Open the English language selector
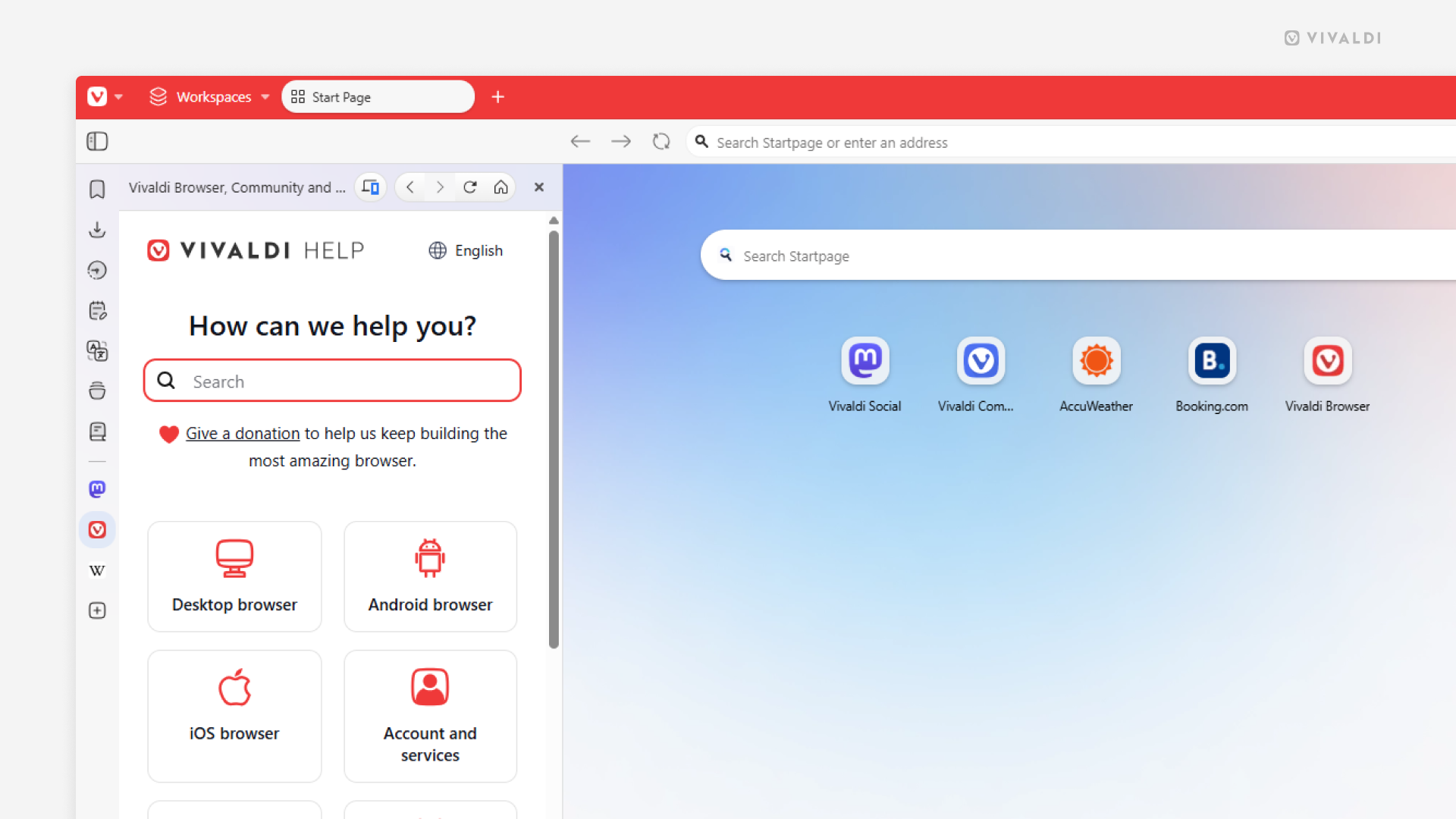 pyautogui.click(x=466, y=250)
